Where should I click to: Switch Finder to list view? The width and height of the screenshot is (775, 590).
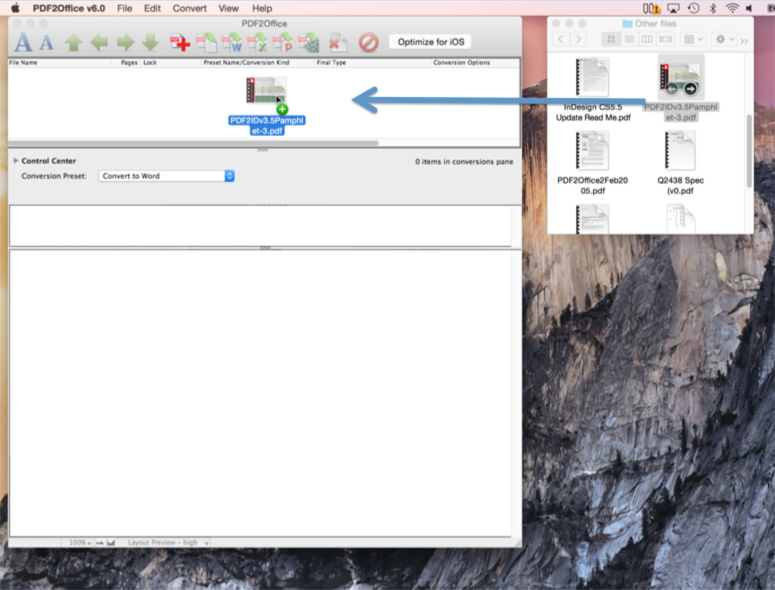tap(629, 39)
